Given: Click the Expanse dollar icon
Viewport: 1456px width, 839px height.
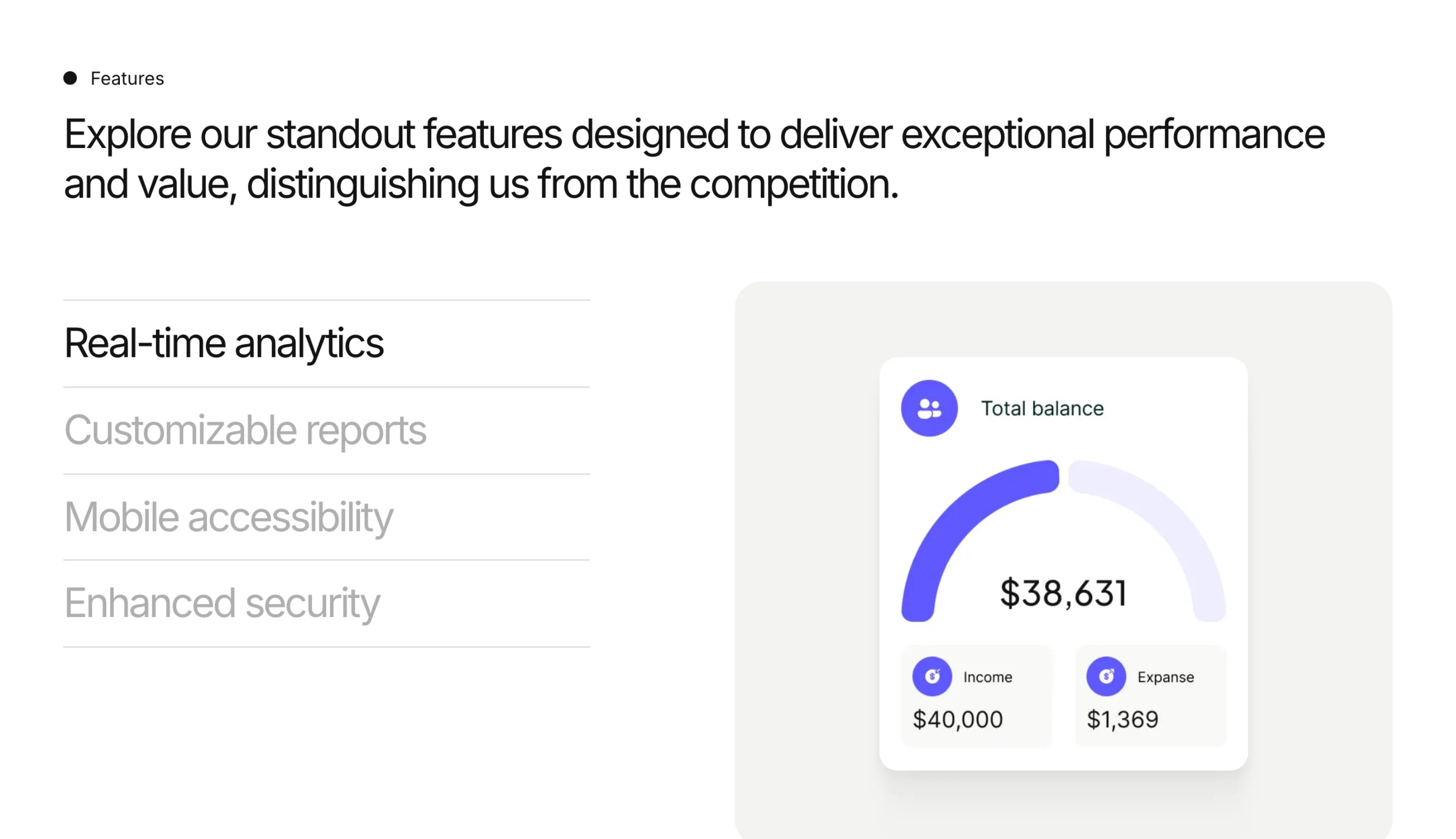Looking at the screenshot, I should coord(1106,676).
